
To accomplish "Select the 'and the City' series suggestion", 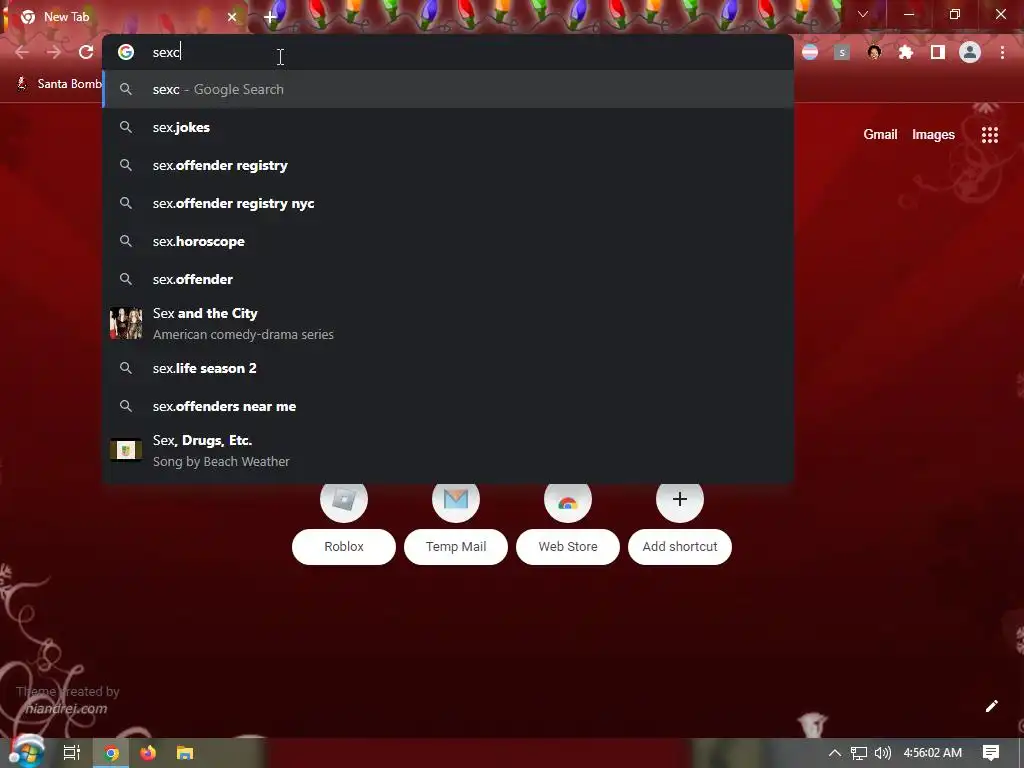I will [448, 324].
